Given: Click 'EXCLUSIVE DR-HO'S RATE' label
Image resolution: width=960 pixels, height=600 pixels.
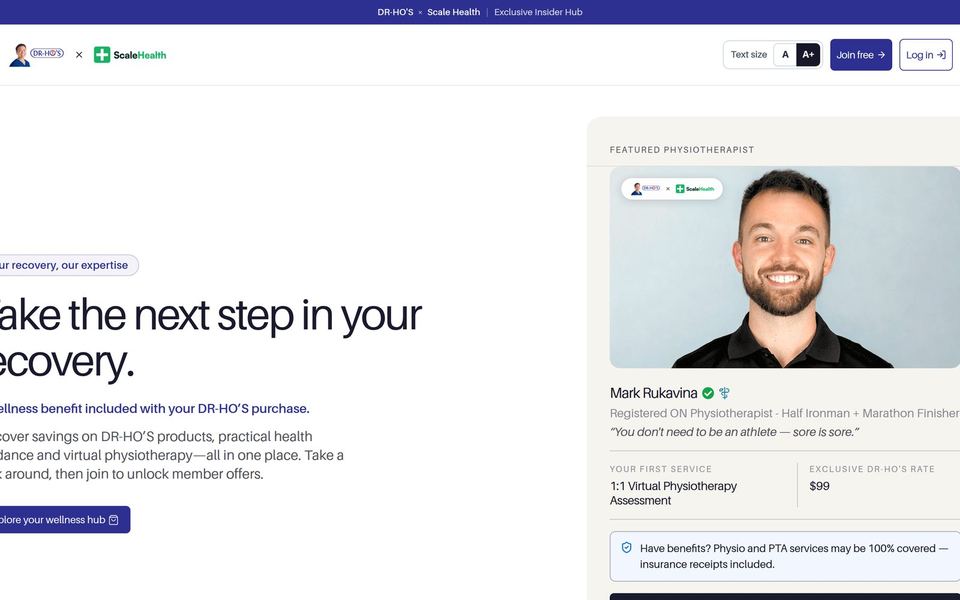Looking at the screenshot, I should (x=872, y=469).
